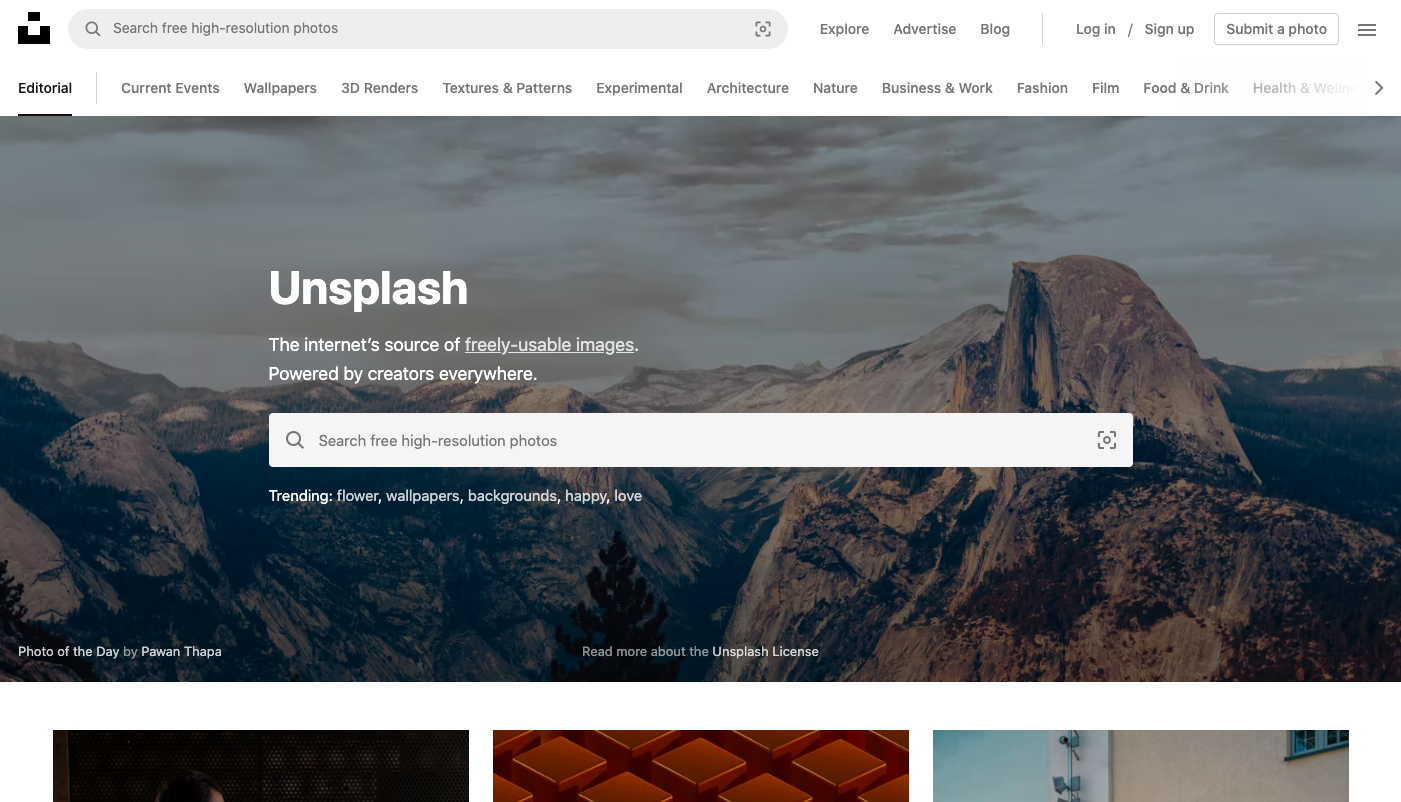The width and height of the screenshot is (1401, 802).
Task: Open the Advertise link
Action: pyautogui.click(x=925, y=29)
